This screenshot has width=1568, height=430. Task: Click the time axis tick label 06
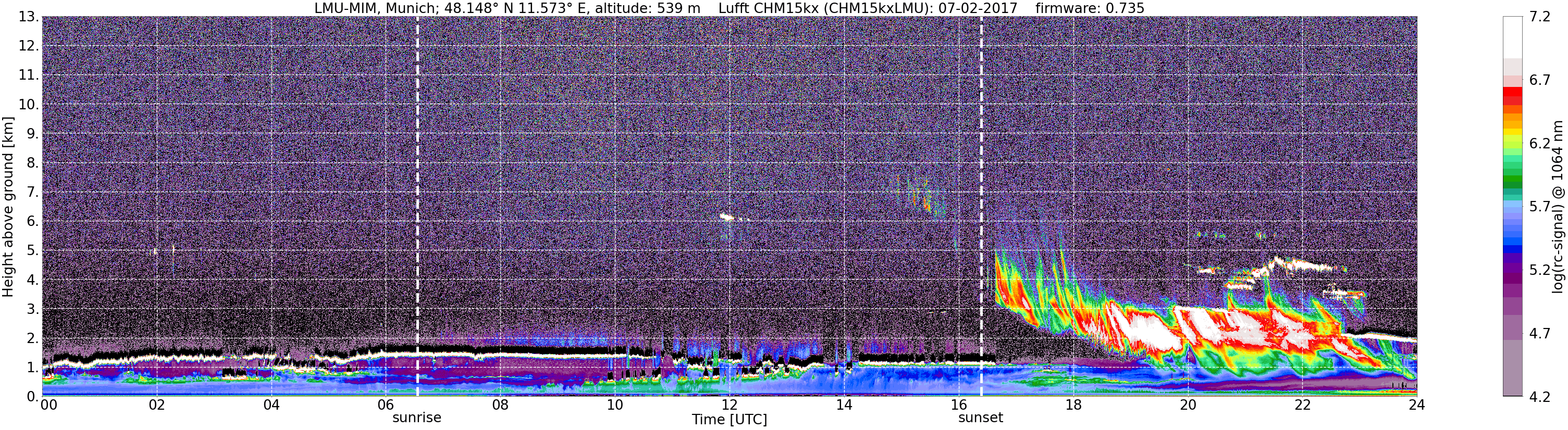[x=386, y=405]
